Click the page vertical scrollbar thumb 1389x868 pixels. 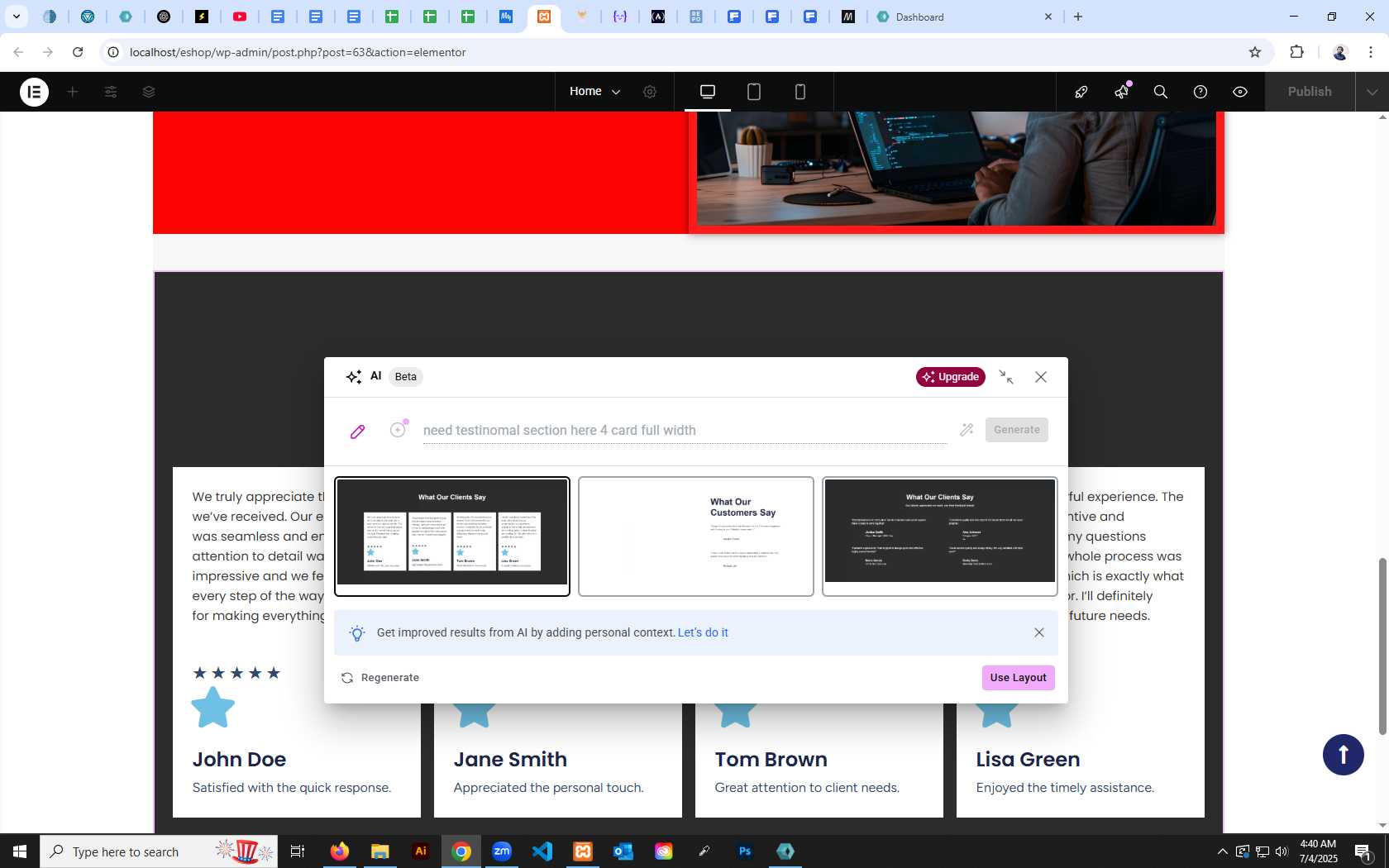1382,646
